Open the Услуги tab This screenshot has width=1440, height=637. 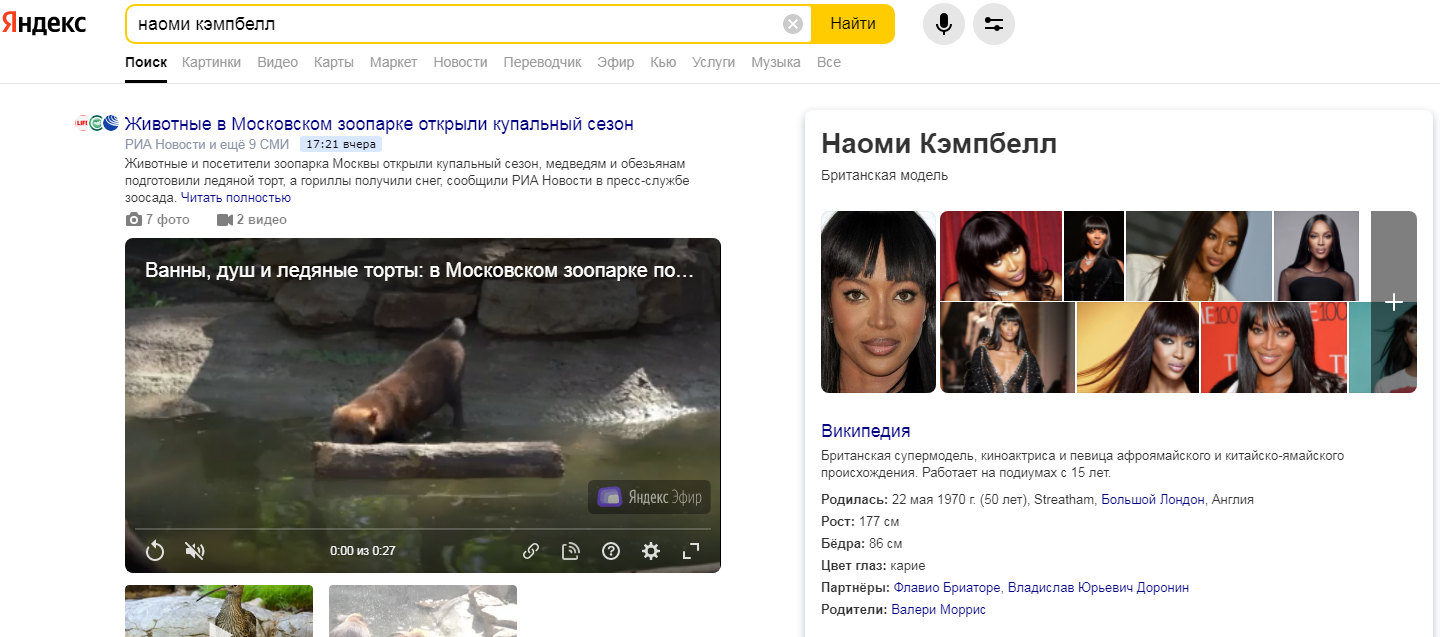pos(714,62)
